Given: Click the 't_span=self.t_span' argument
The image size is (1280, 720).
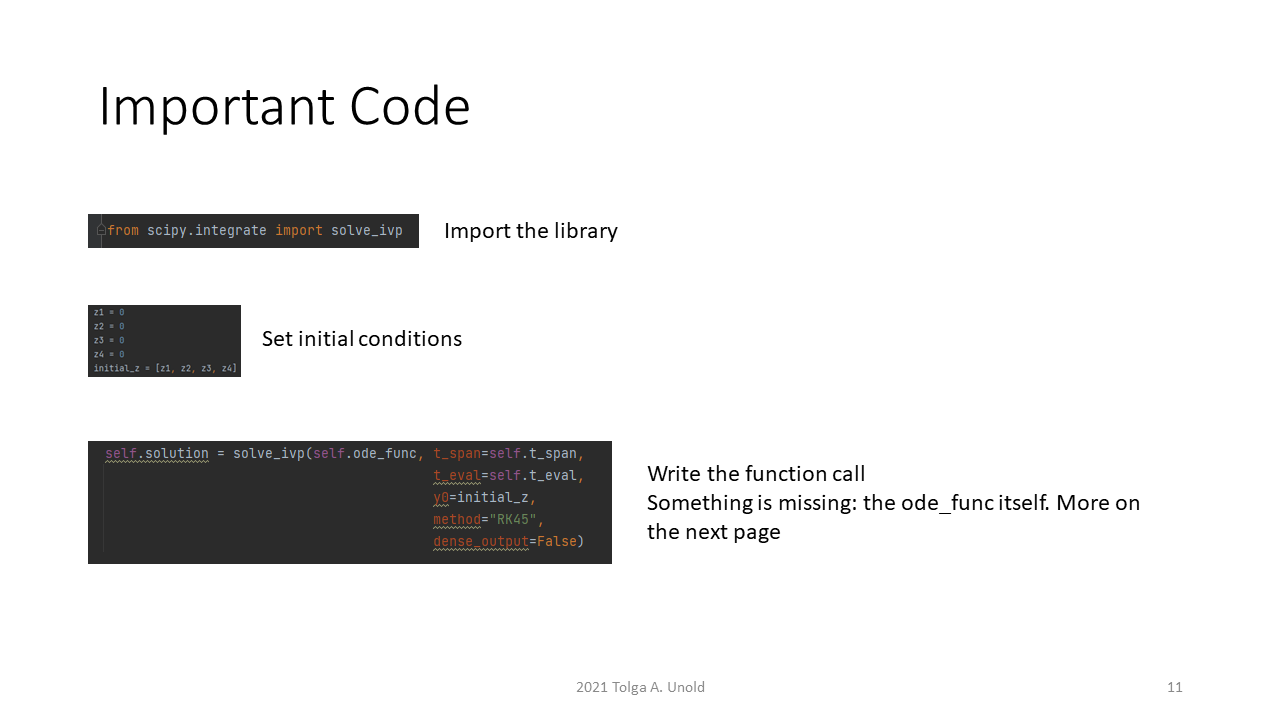Looking at the screenshot, I should 508,454.
